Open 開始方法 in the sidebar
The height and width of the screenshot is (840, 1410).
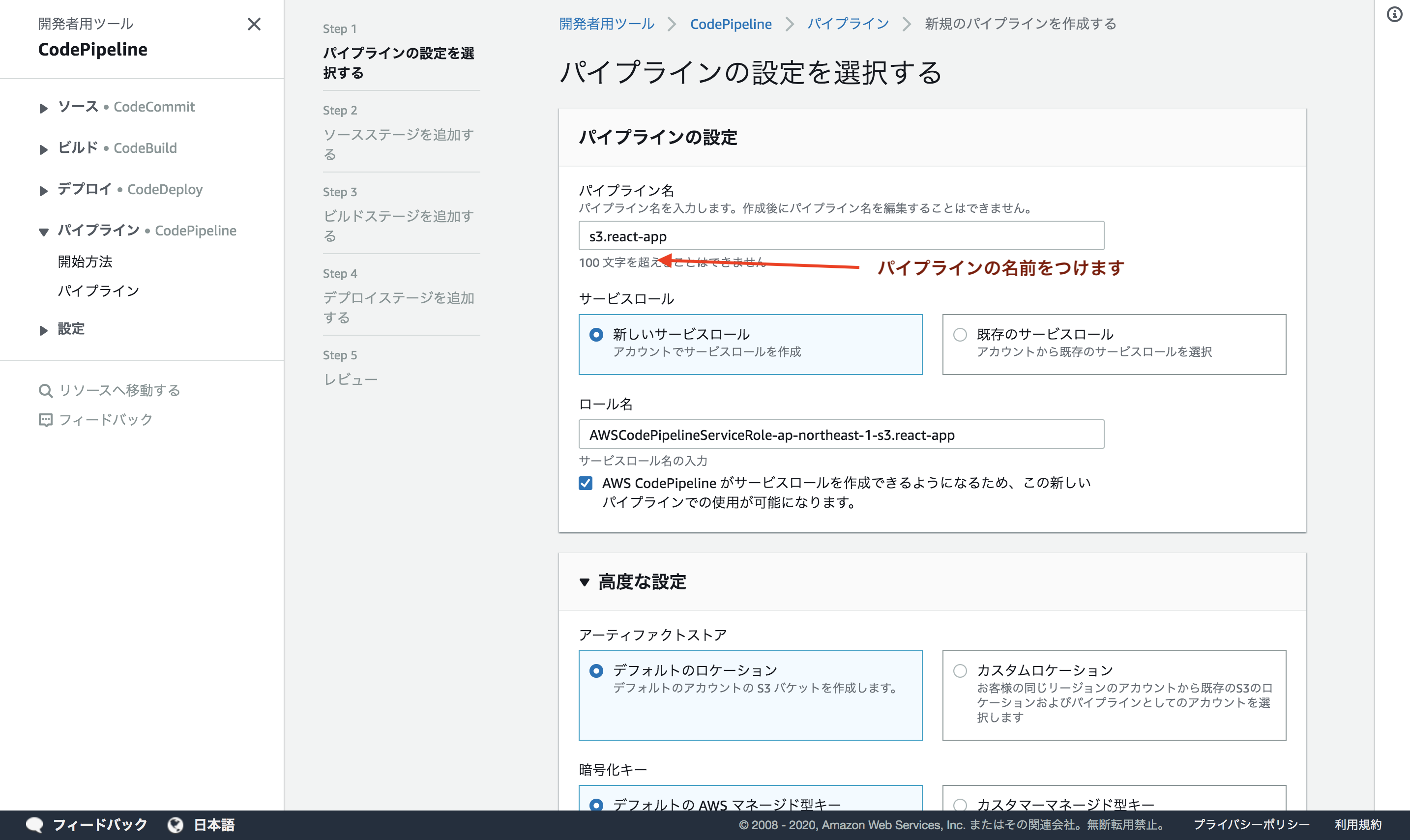[x=85, y=261]
